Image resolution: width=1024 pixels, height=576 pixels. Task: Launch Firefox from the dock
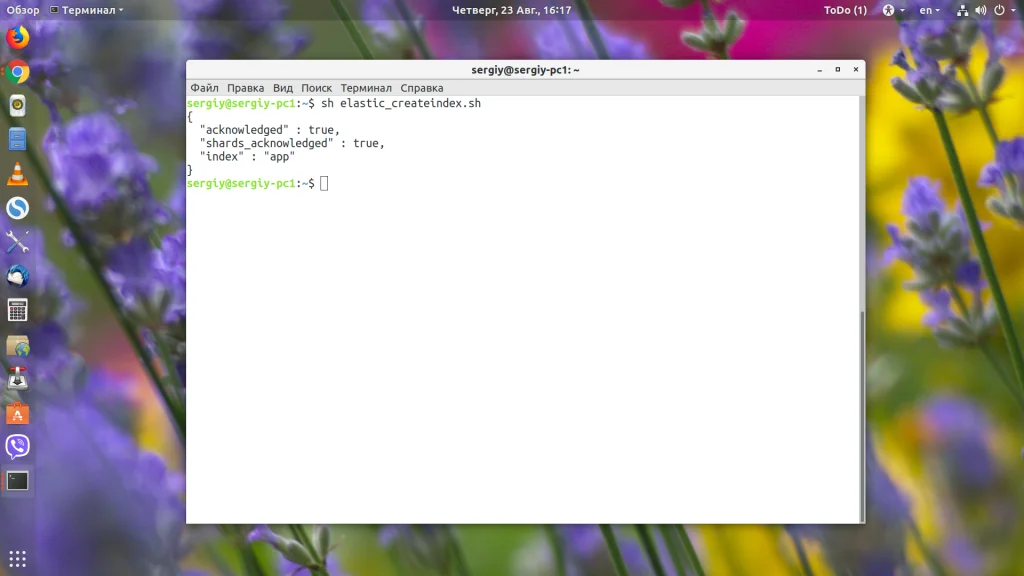coord(18,37)
